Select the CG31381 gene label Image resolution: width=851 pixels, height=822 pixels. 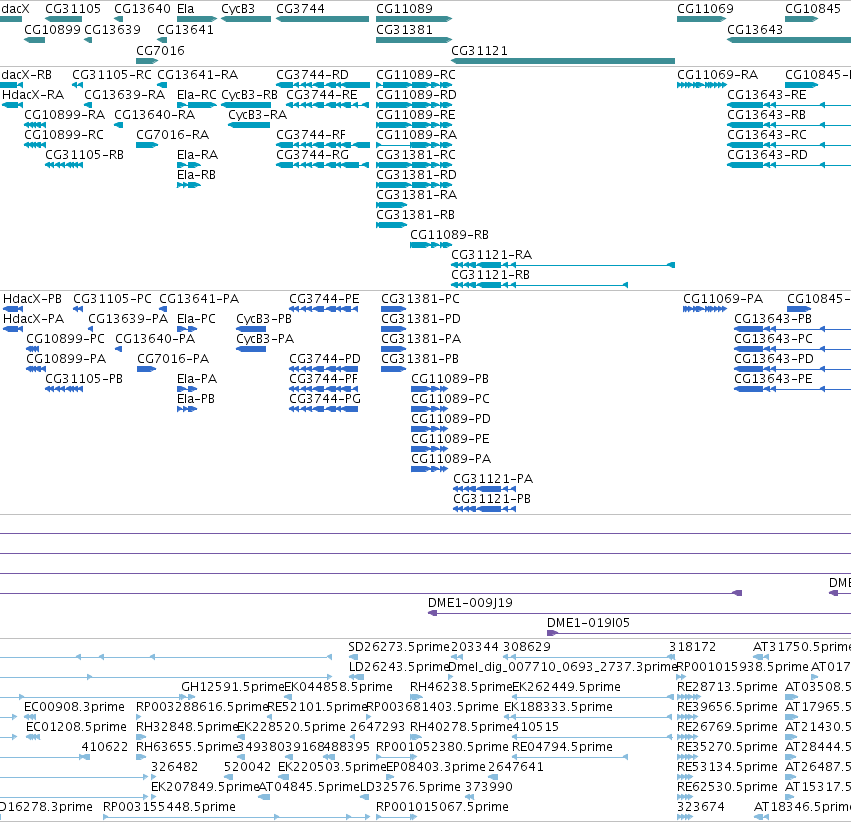click(x=404, y=29)
